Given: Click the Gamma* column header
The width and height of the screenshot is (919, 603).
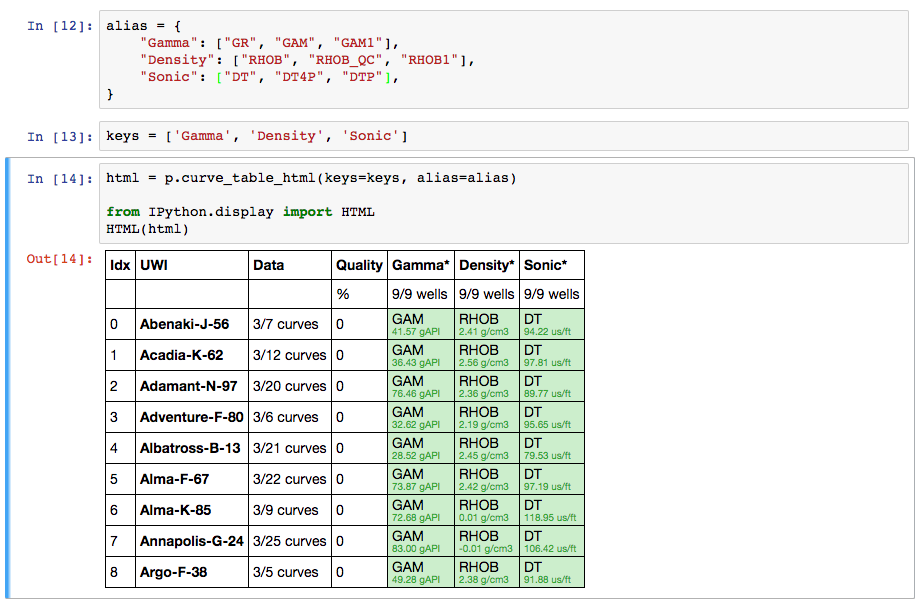Looking at the screenshot, I should point(421,265).
